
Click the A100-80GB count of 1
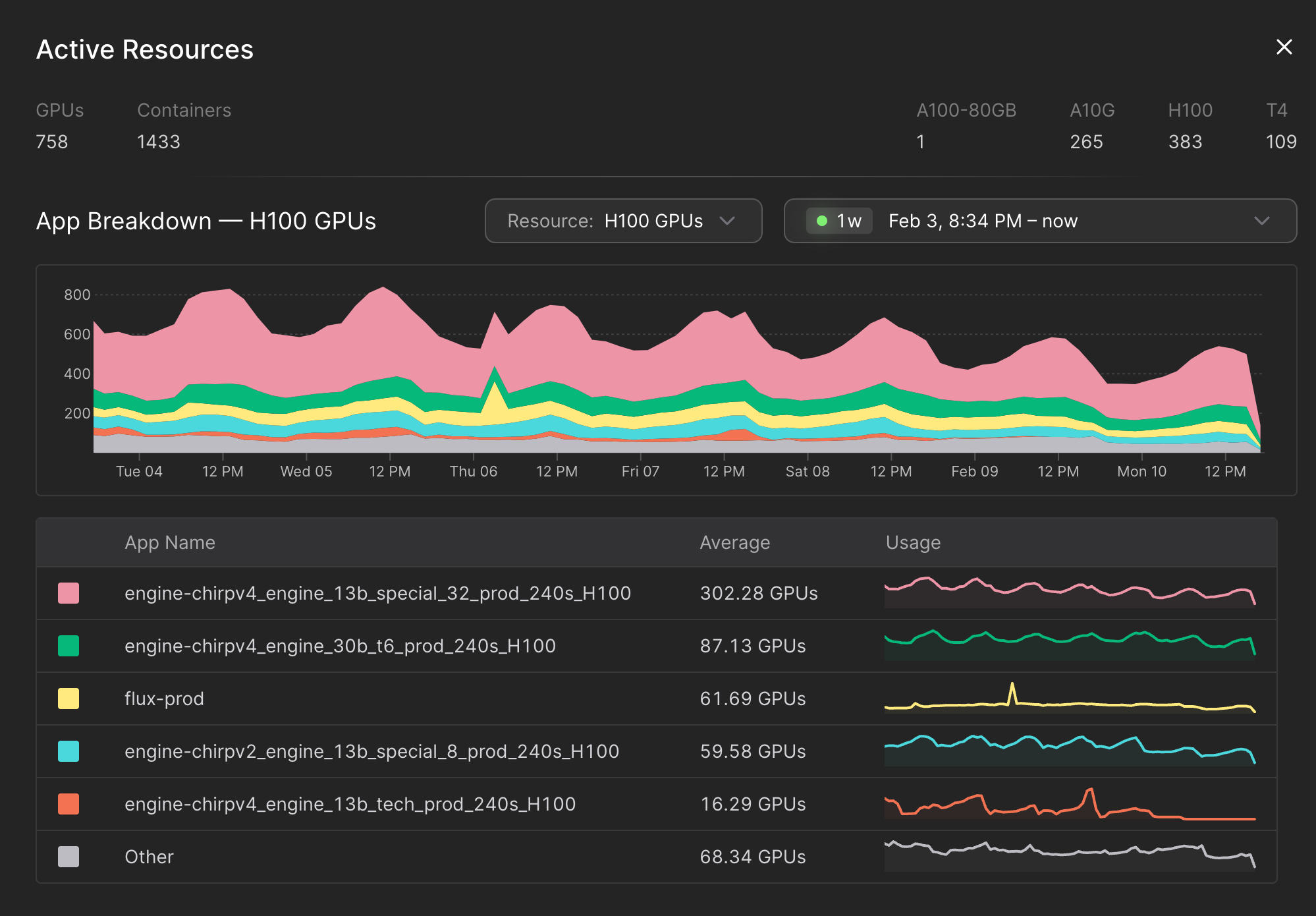[921, 142]
